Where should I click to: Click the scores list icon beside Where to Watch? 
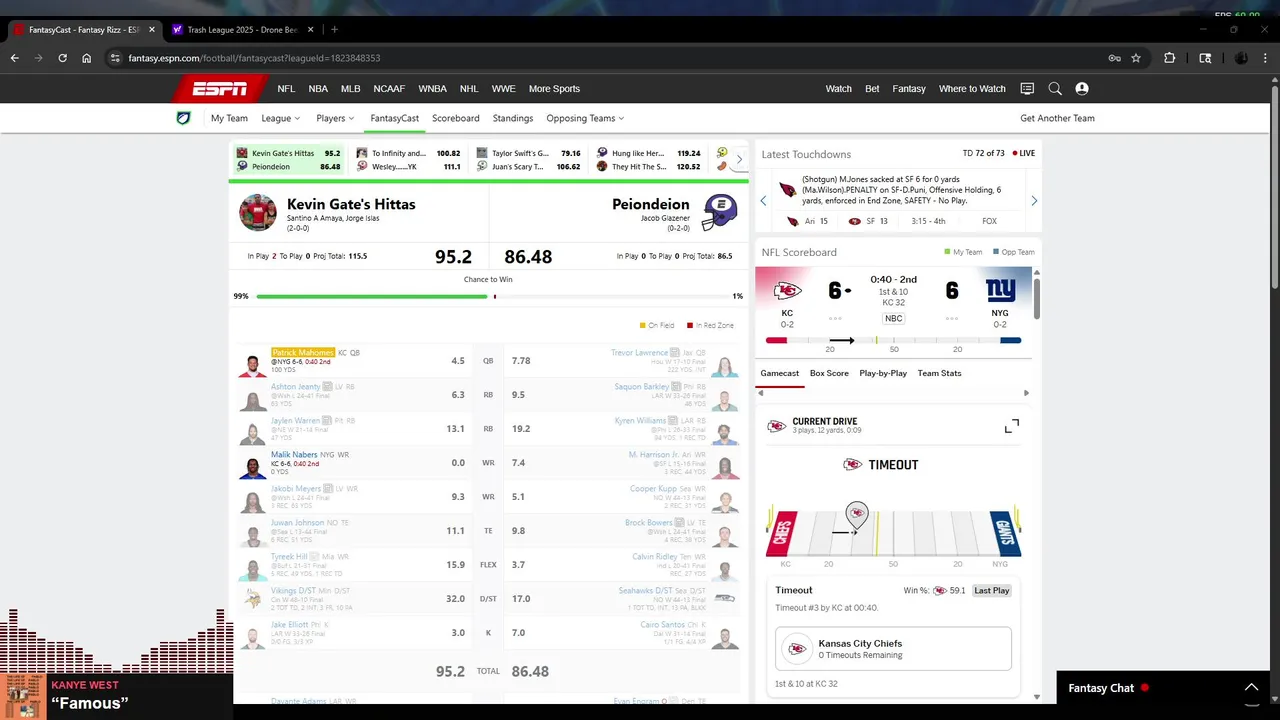1027,89
